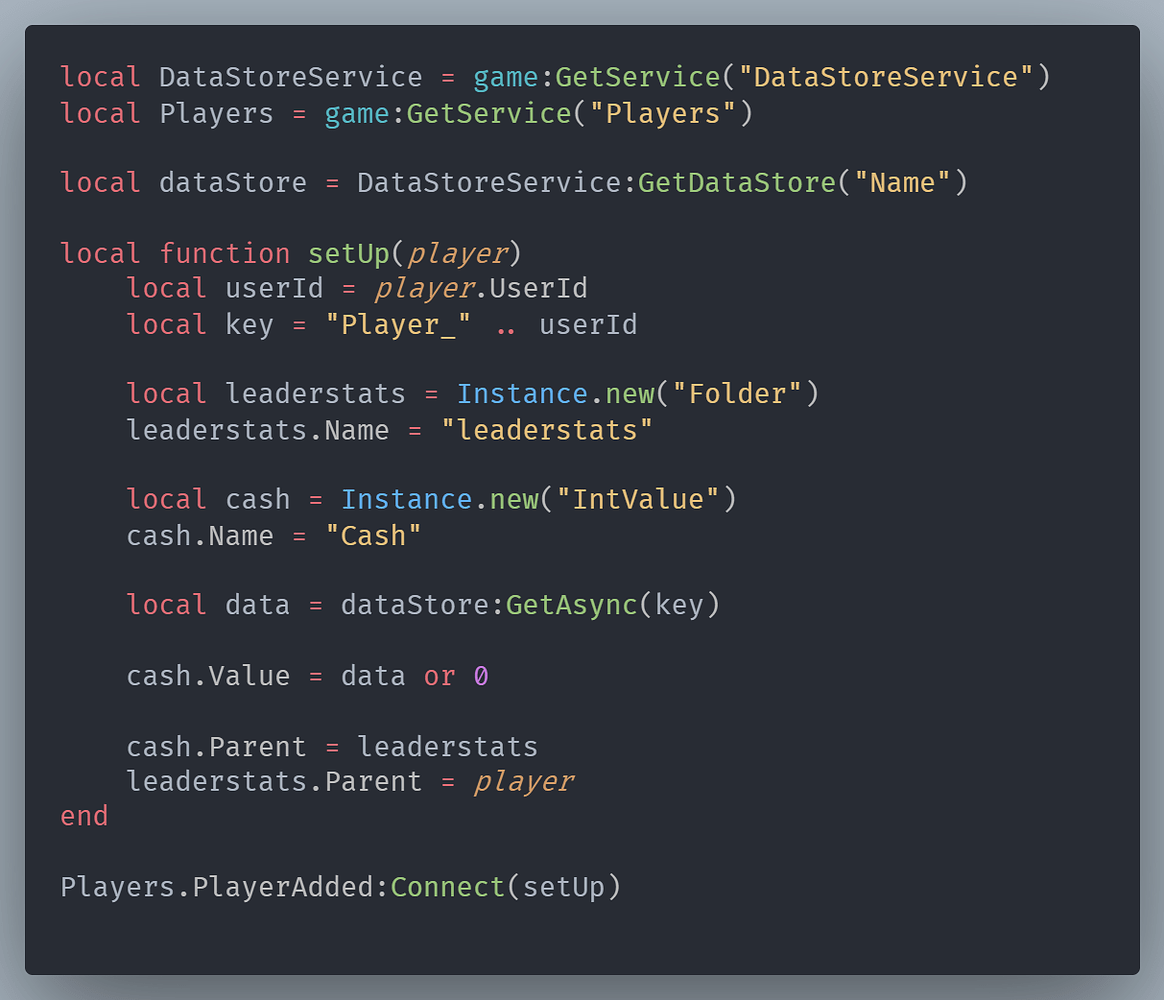Select the string "DataStoreService" on line one

(x=884, y=76)
